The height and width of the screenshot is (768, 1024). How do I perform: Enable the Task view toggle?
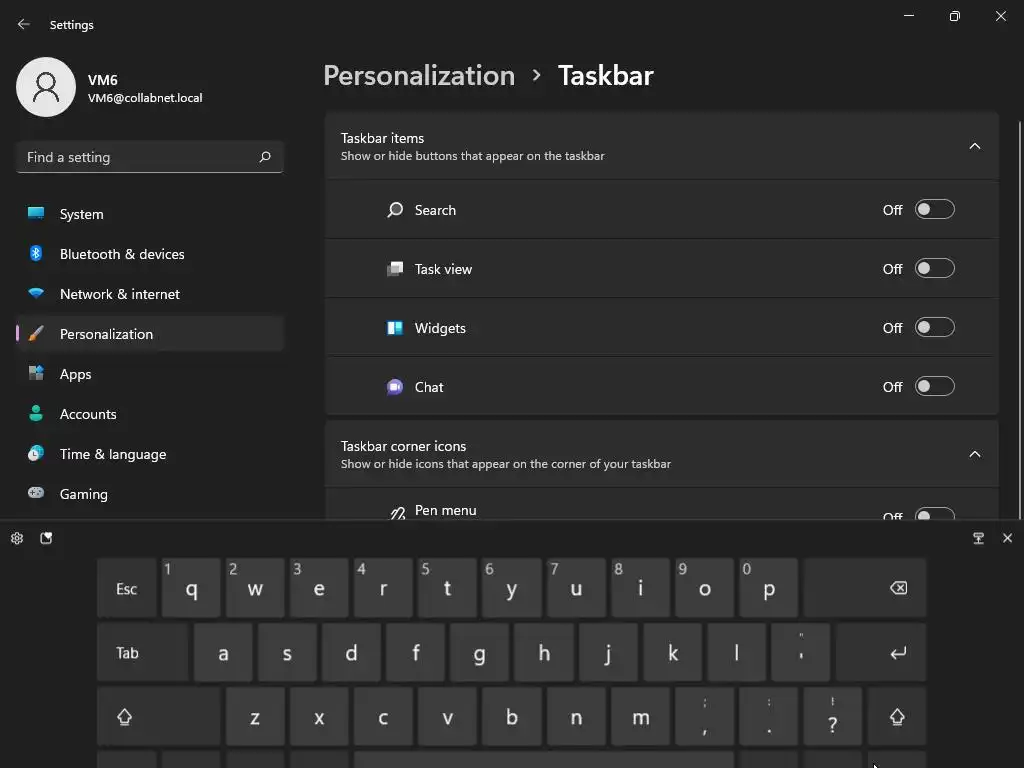934,269
